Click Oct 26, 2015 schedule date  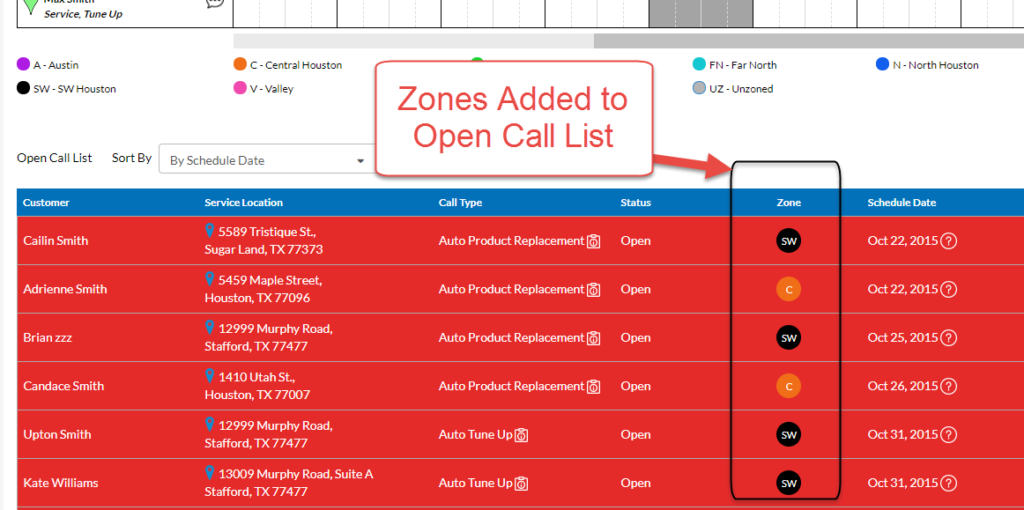click(x=903, y=386)
